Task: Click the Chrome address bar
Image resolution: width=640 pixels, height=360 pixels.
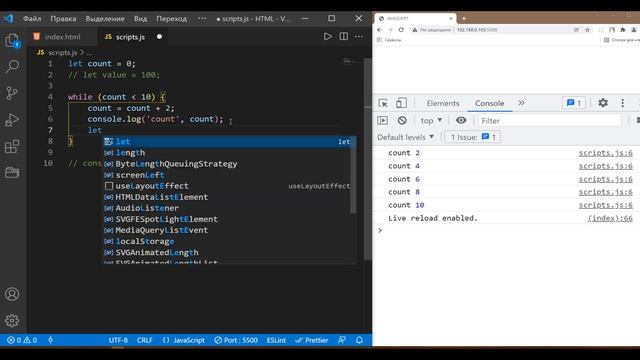Action: 494,30
